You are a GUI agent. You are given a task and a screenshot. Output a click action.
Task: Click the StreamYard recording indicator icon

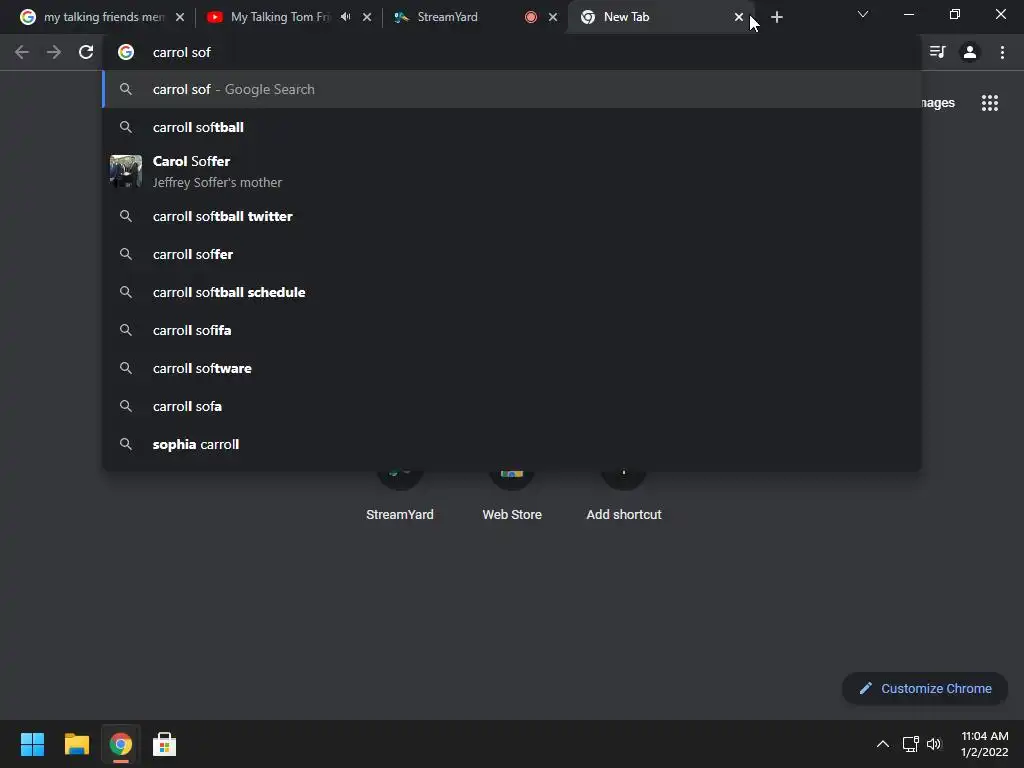[531, 17]
